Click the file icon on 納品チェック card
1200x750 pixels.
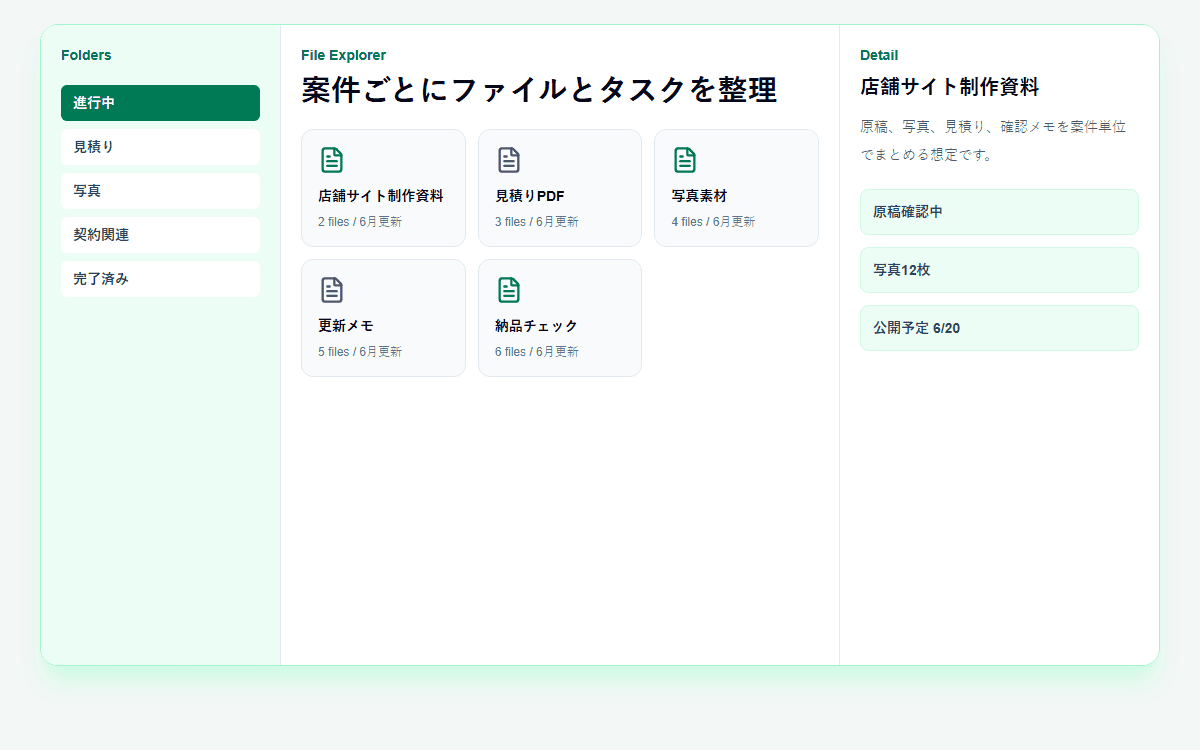point(509,290)
